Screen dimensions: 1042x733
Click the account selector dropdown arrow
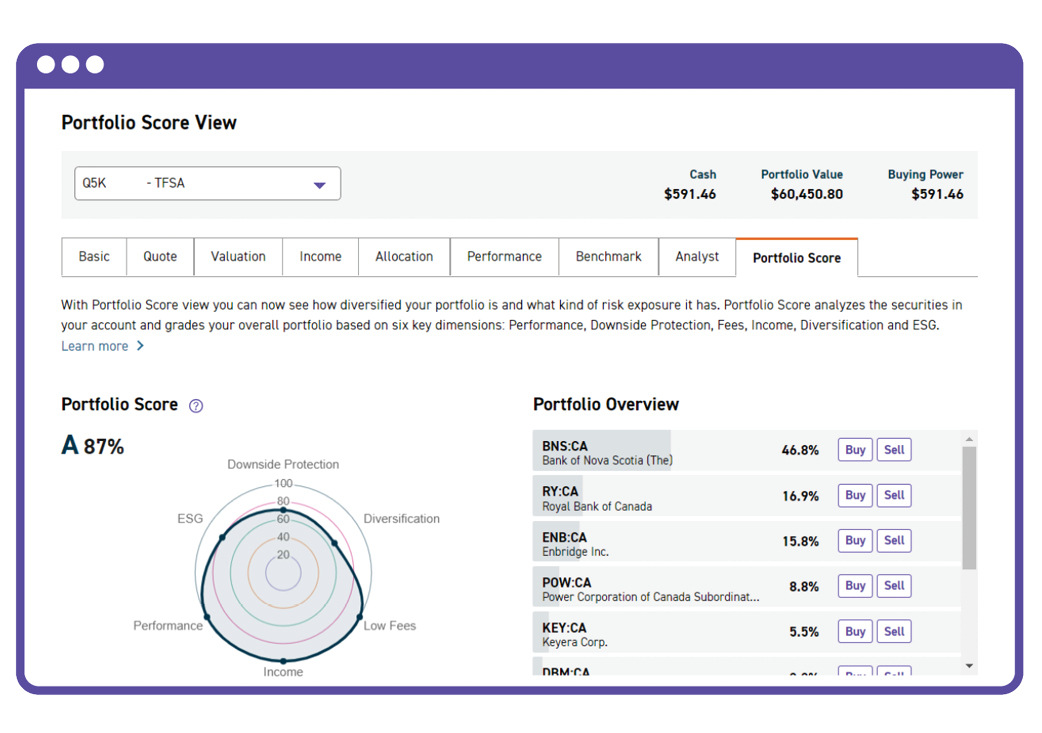319,183
